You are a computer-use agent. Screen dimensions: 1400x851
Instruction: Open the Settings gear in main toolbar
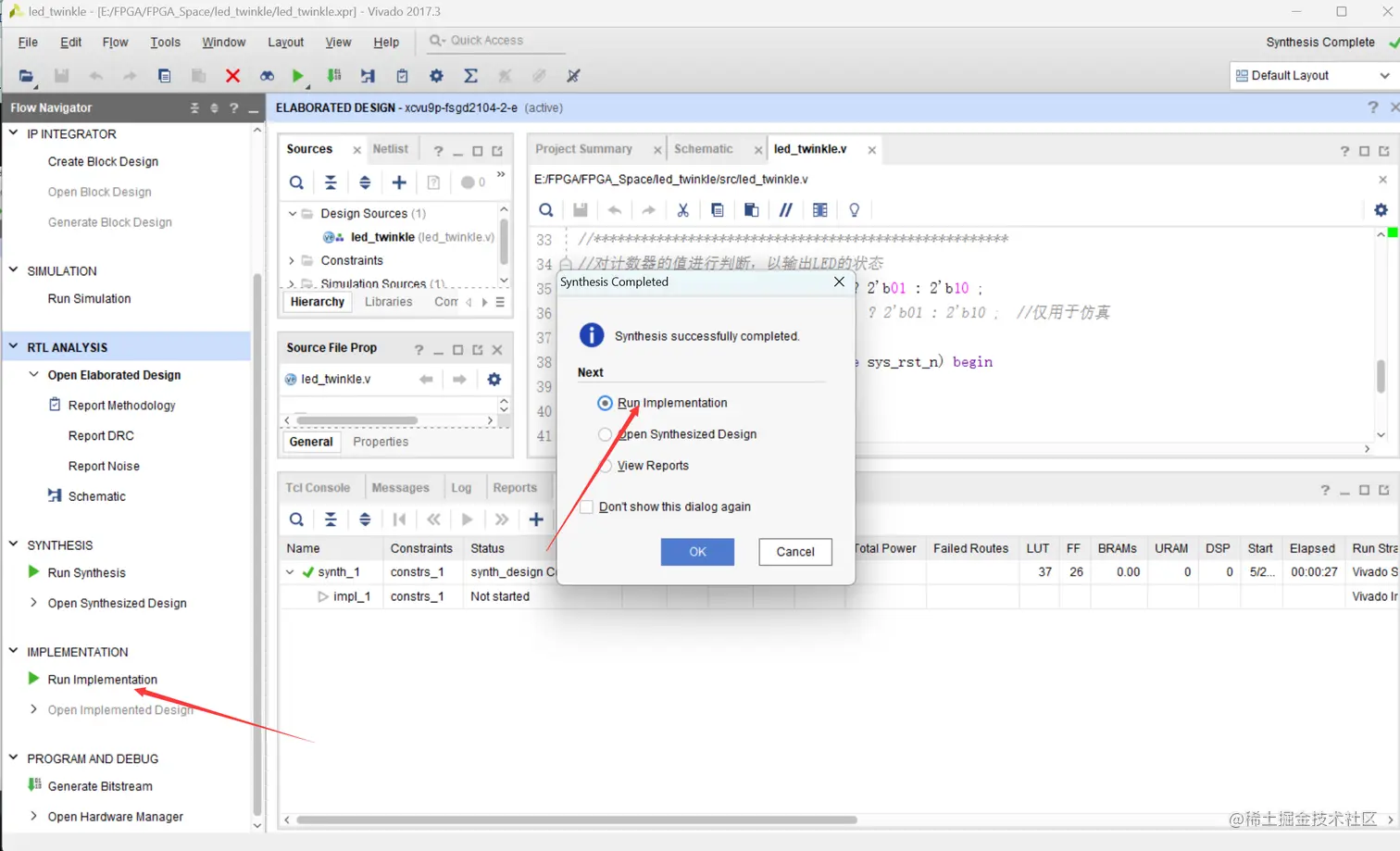[436, 76]
